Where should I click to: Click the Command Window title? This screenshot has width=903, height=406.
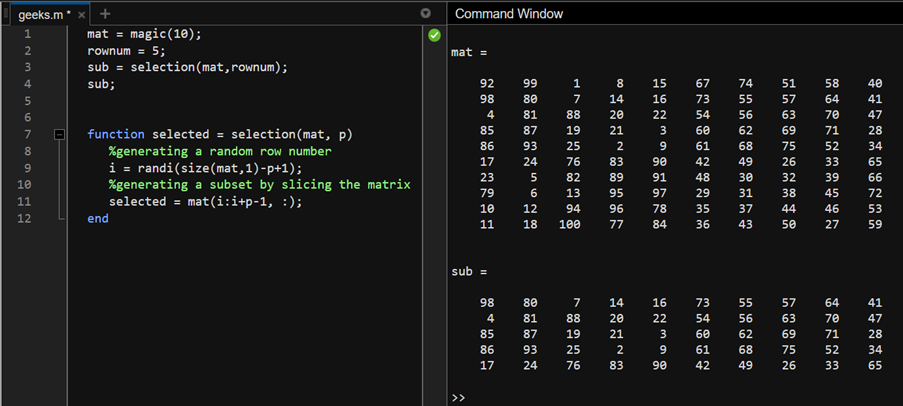(509, 14)
